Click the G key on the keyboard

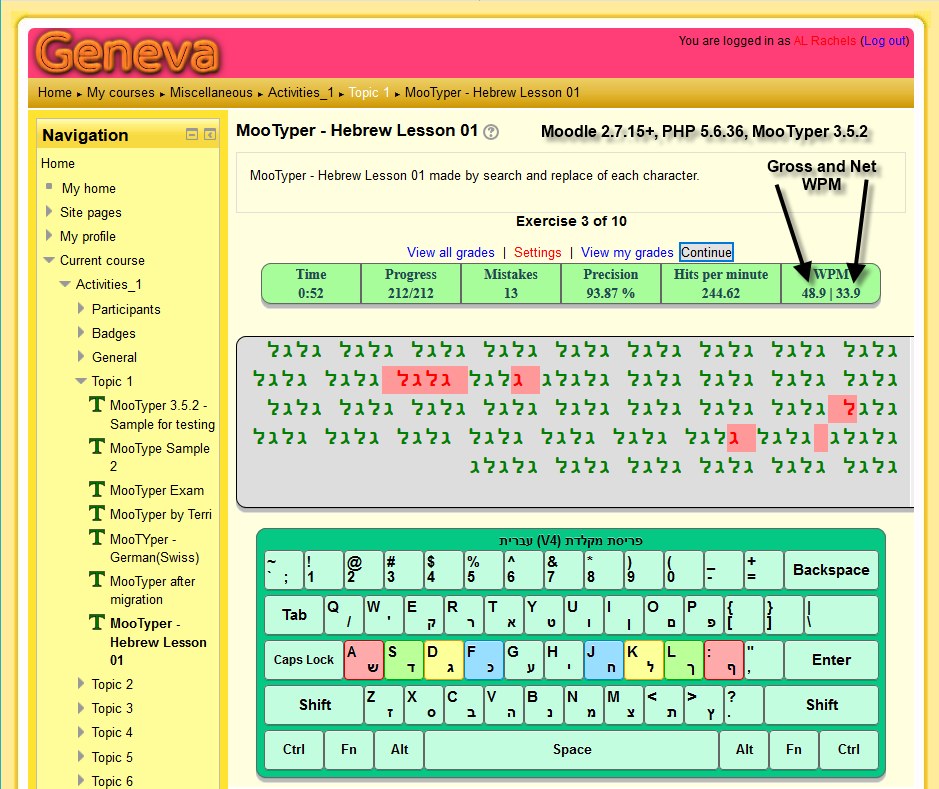click(524, 660)
